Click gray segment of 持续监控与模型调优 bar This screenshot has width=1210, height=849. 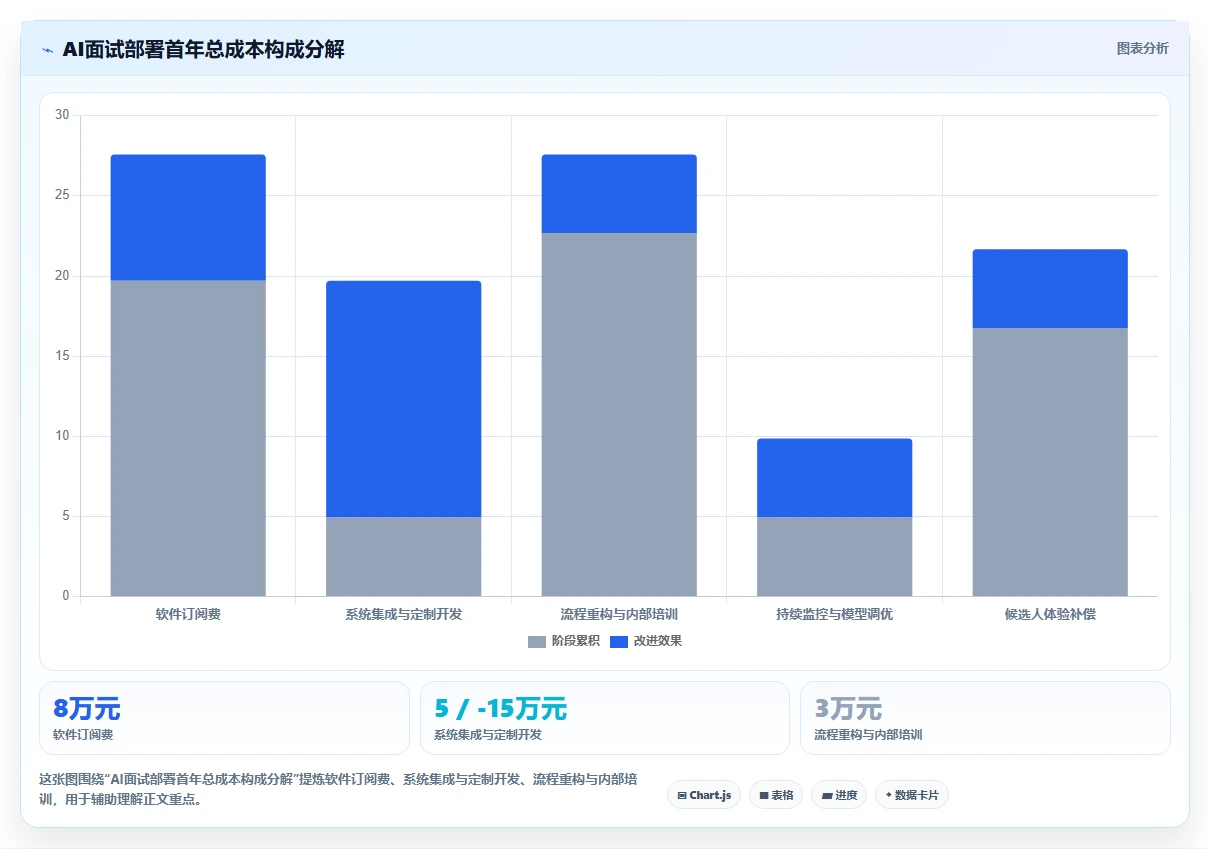click(835, 557)
